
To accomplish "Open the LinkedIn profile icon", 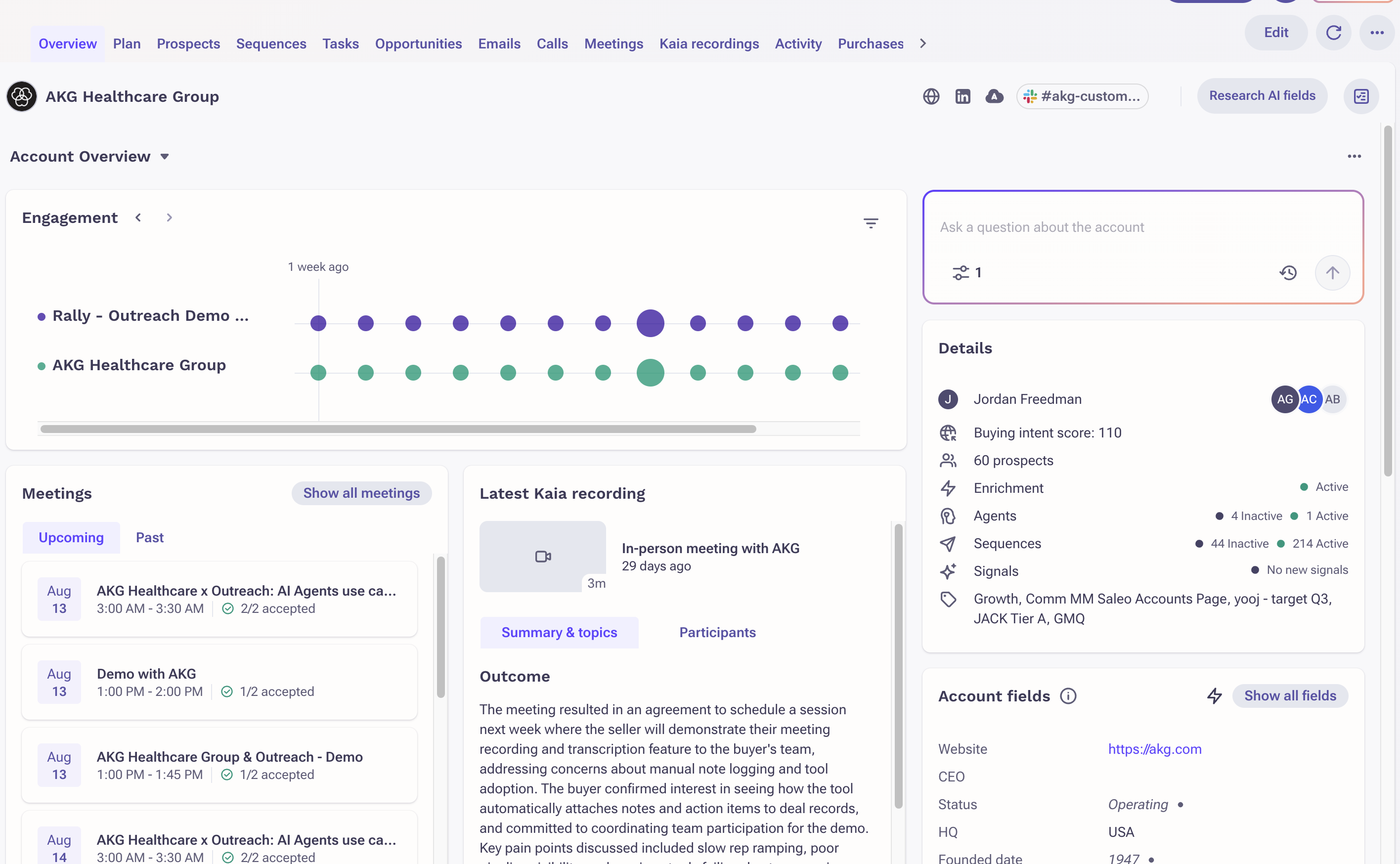I will point(963,96).
